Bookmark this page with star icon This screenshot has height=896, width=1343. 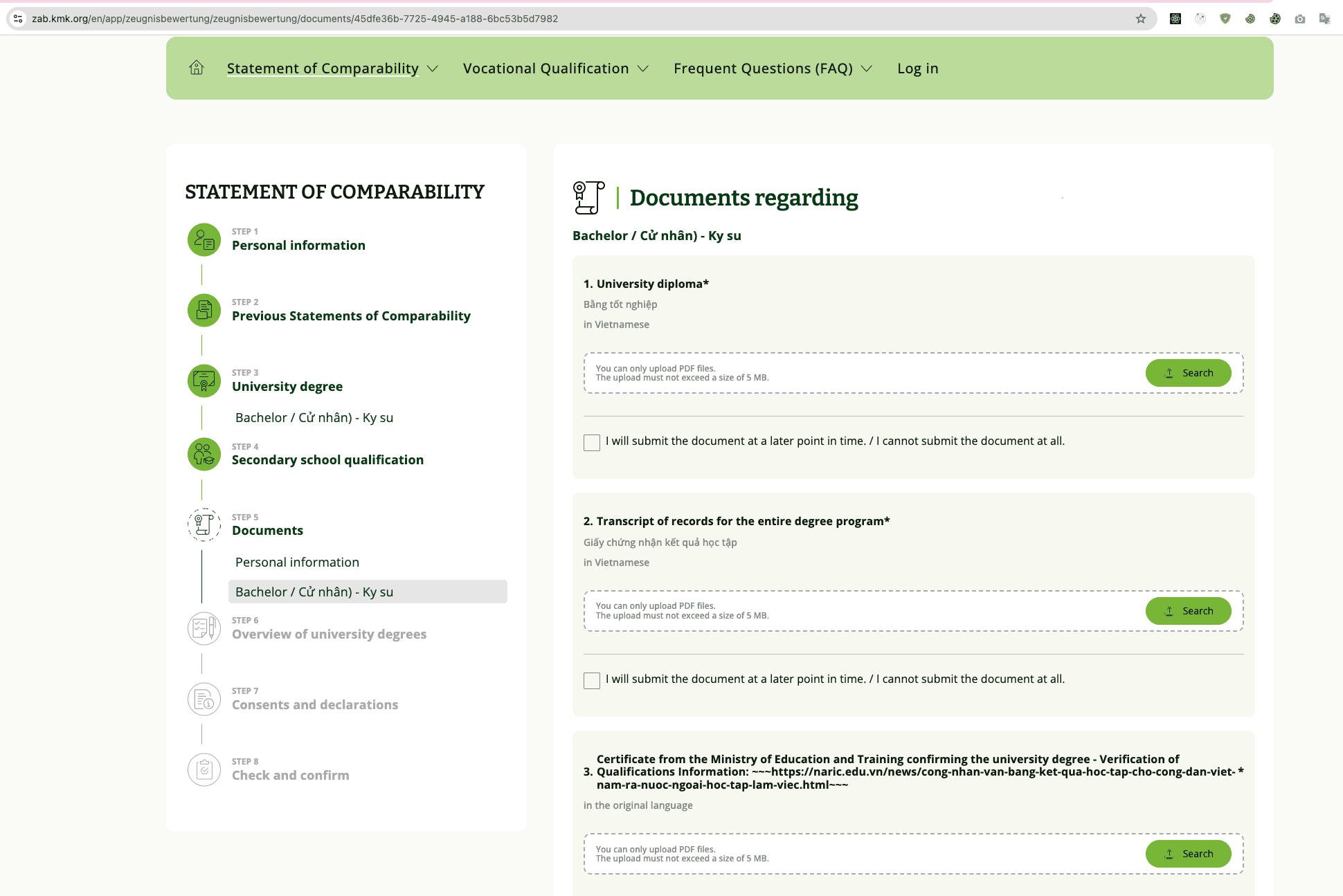point(1141,19)
